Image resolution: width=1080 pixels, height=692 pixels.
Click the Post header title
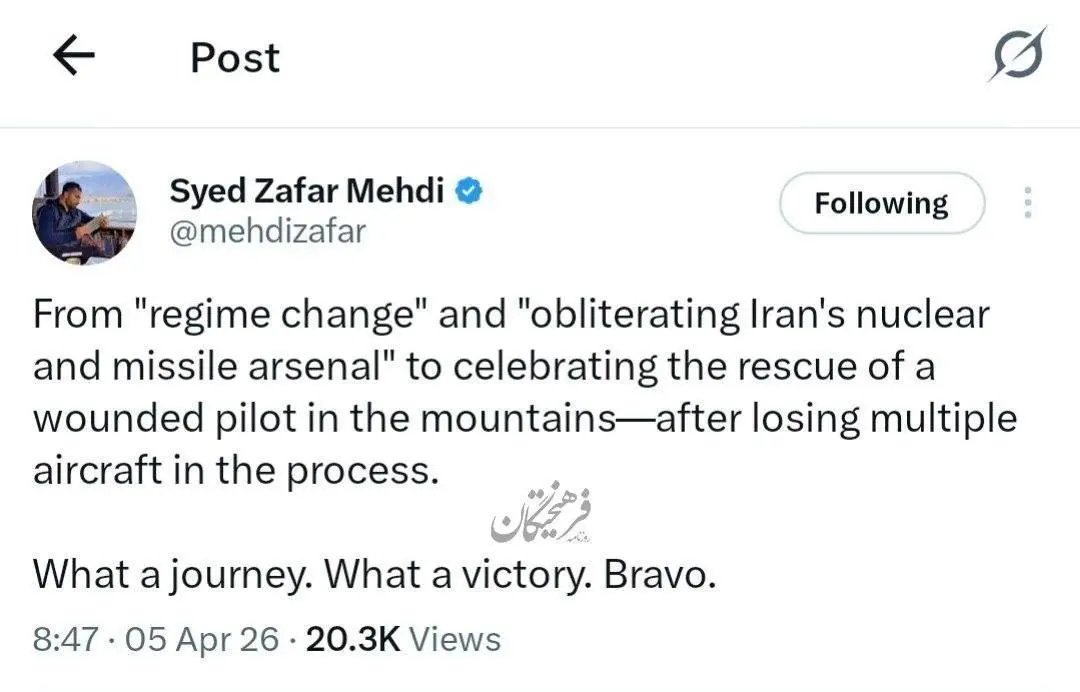pyautogui.click(x=235, y=58)
